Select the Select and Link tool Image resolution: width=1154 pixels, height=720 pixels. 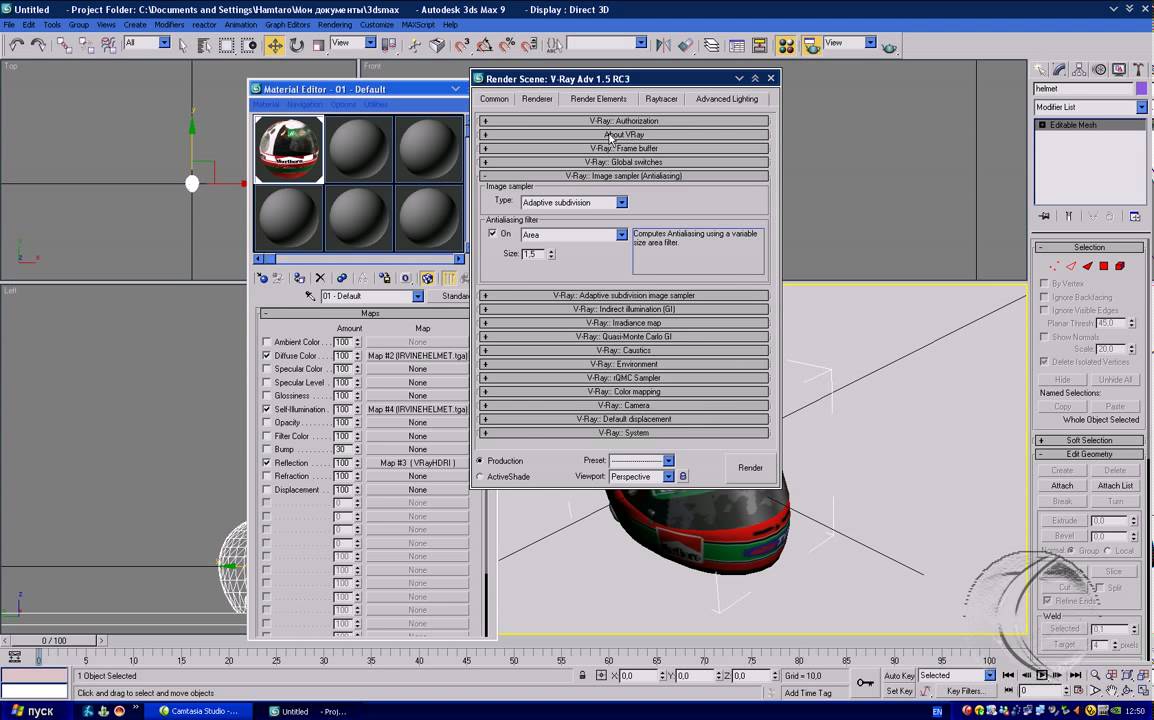point(64,46)
